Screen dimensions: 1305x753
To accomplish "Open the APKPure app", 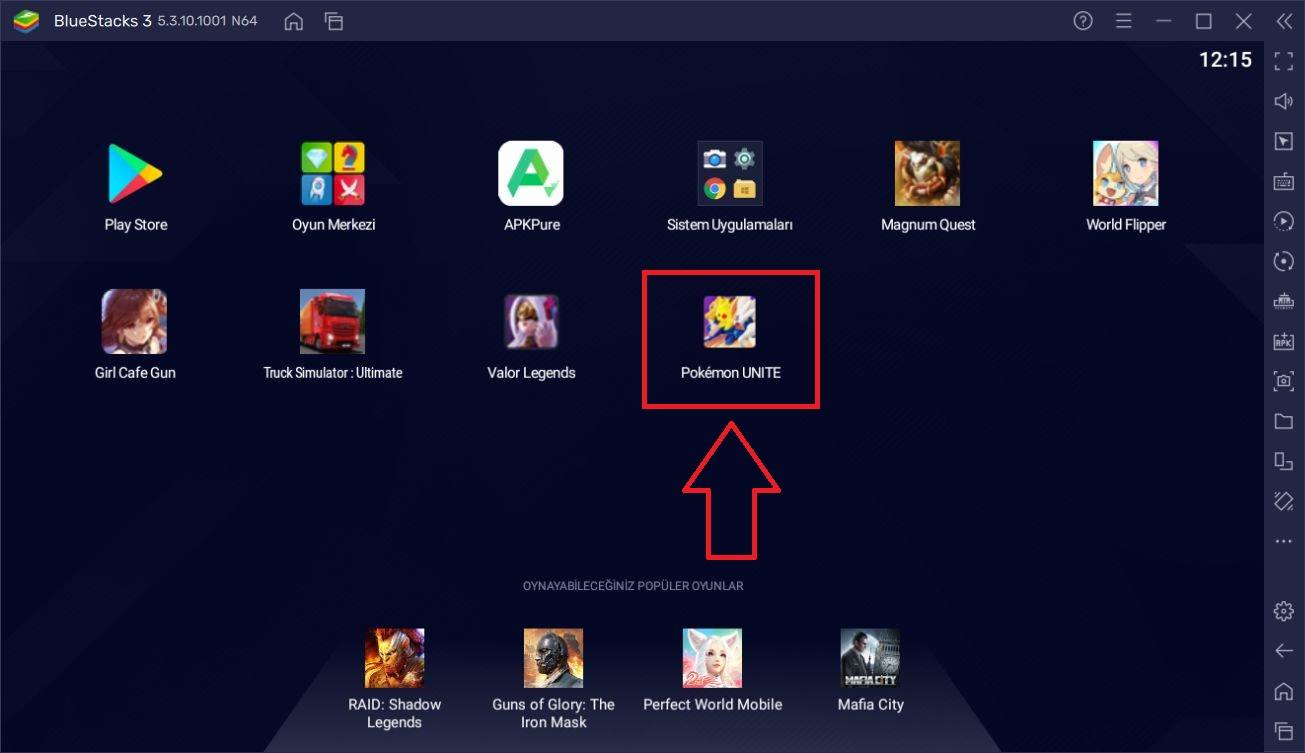I will [531, 174].
